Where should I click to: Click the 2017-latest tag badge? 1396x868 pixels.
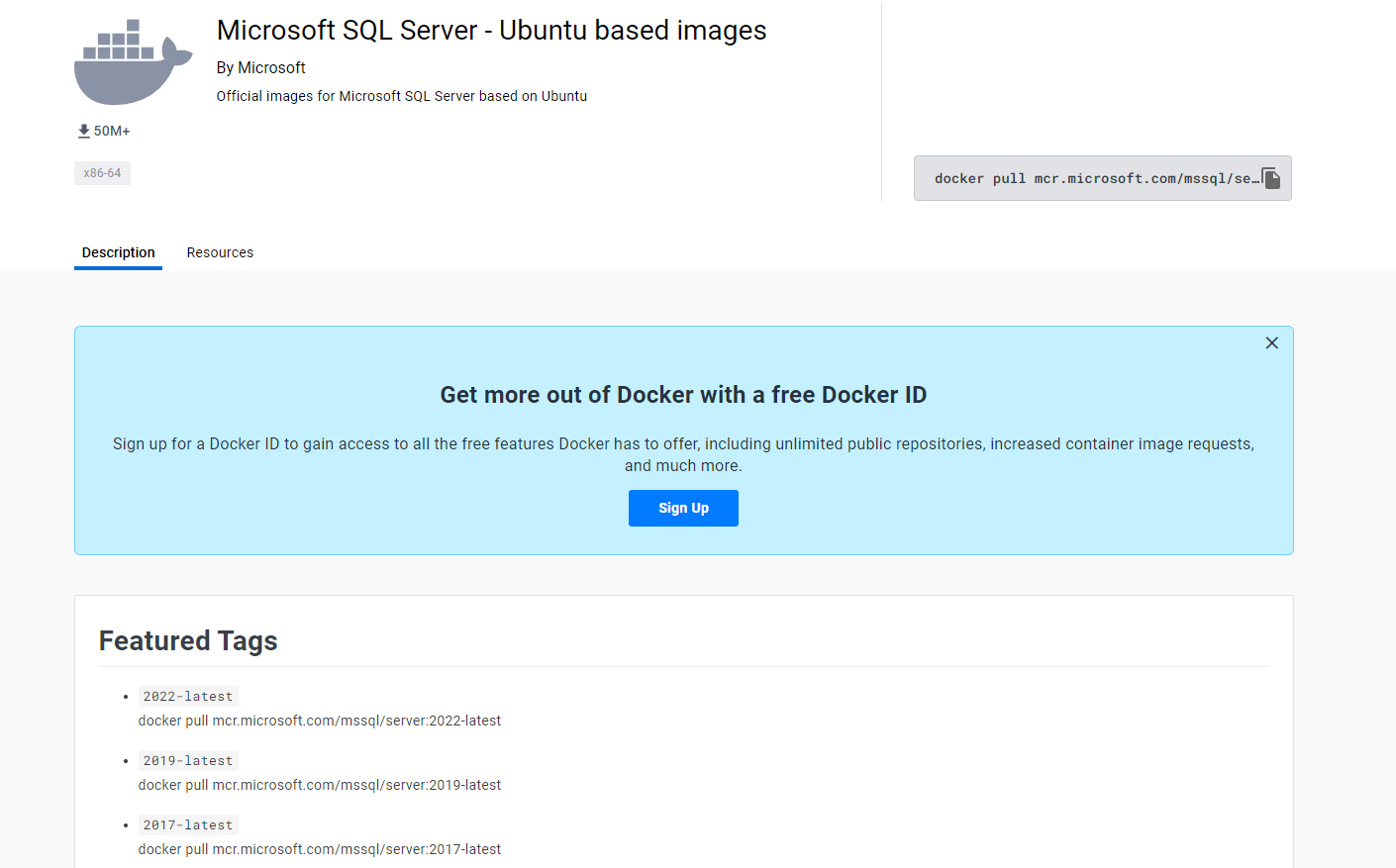point(188,824)
